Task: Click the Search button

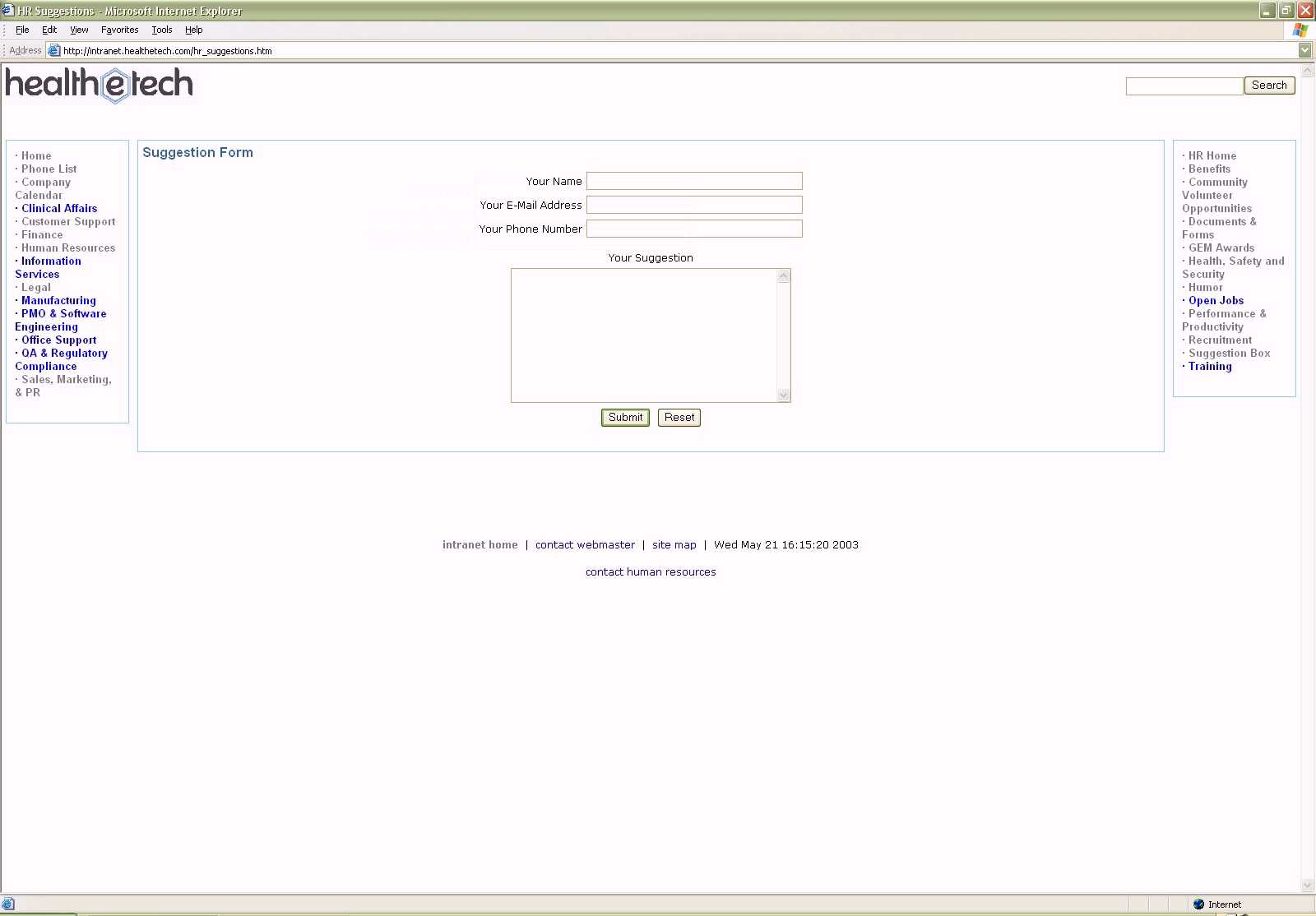Action: [x=1269, y=86]
